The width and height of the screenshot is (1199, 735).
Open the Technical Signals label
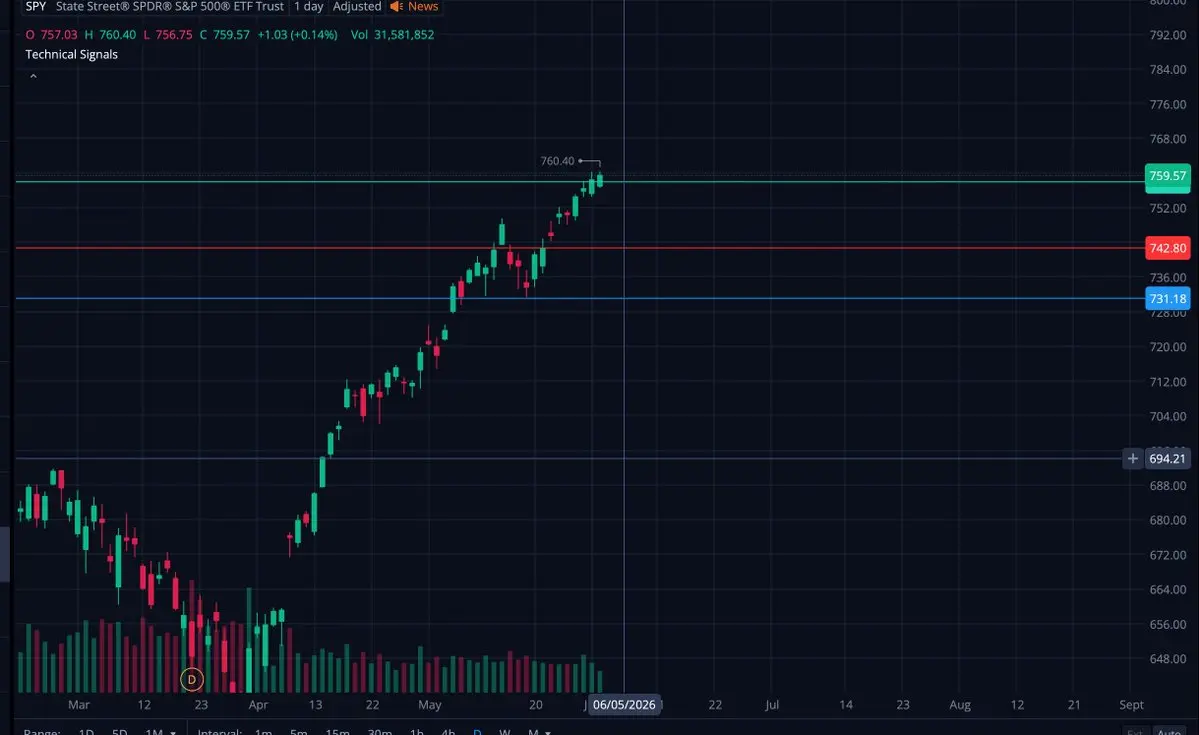pyautogui.click(x=71, y=54)
